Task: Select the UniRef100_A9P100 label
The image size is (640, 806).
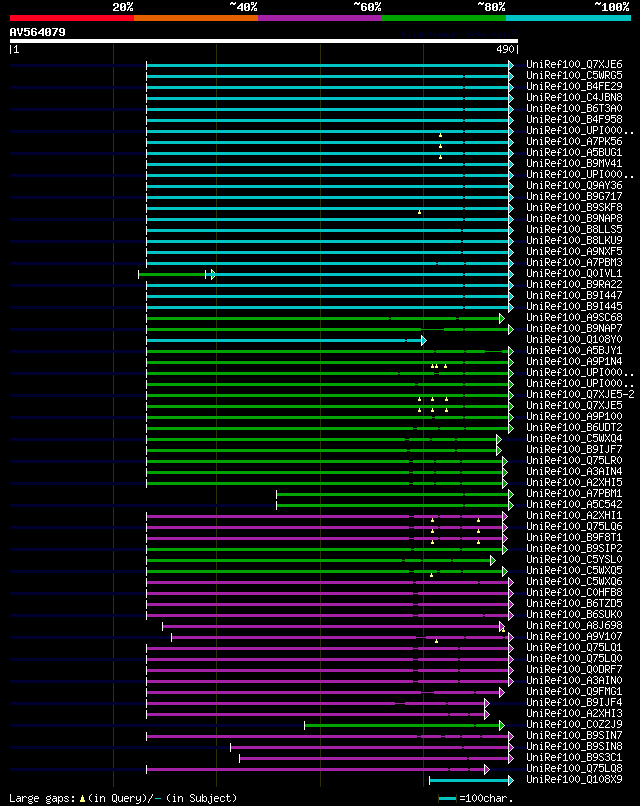Action: 574,416
